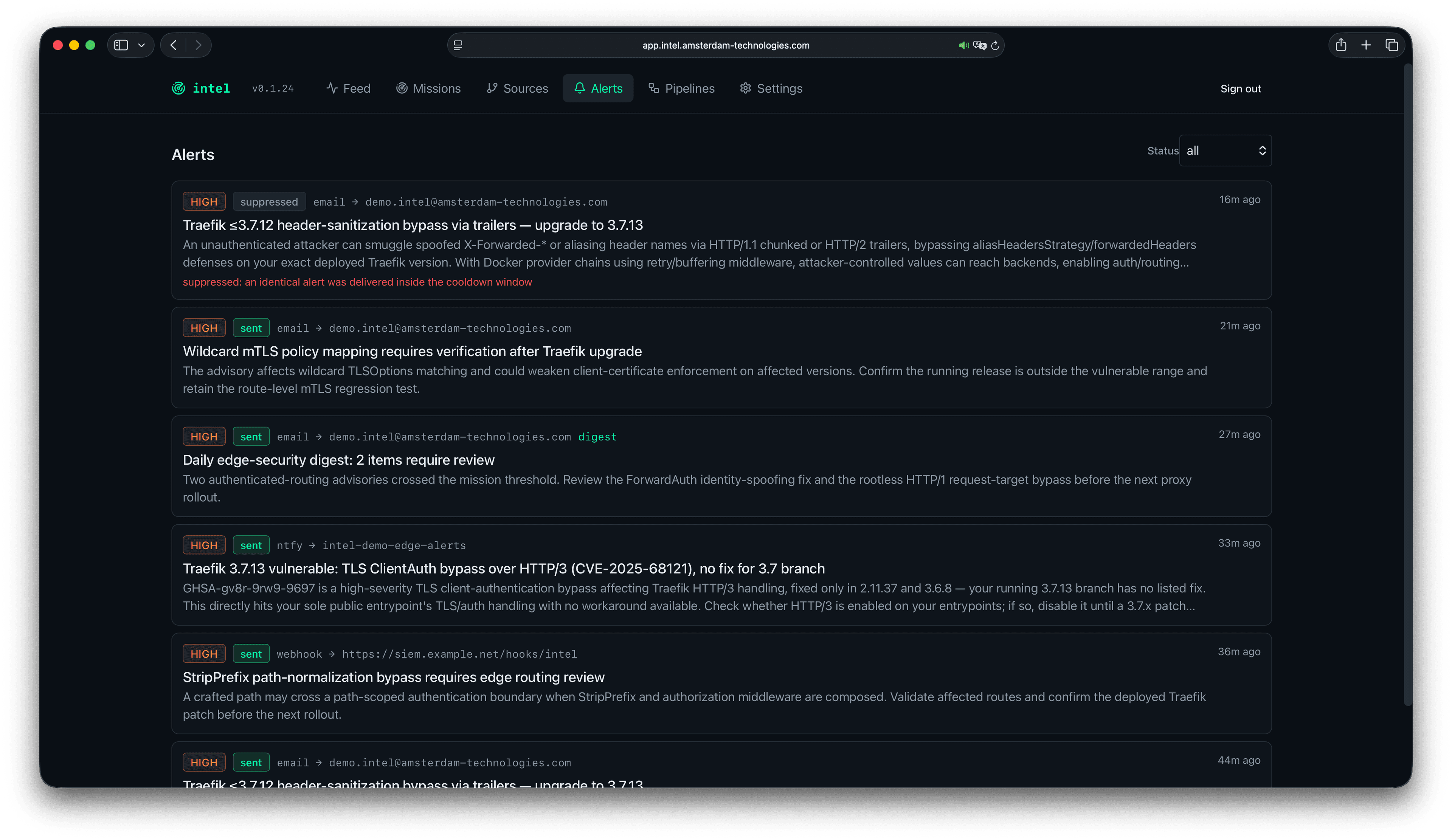The image size is (1452, 840).
Task: Click the 16m ago timestamp
Action: [1239, 199]
